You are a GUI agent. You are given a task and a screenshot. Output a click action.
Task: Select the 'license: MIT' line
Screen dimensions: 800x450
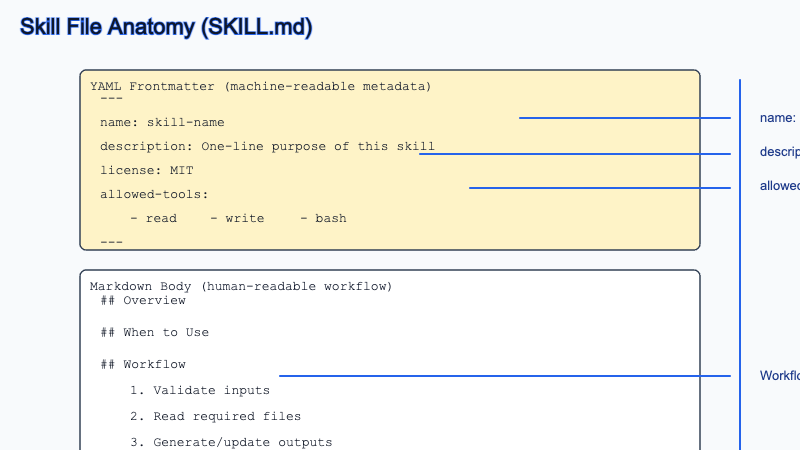pos(146,170)
